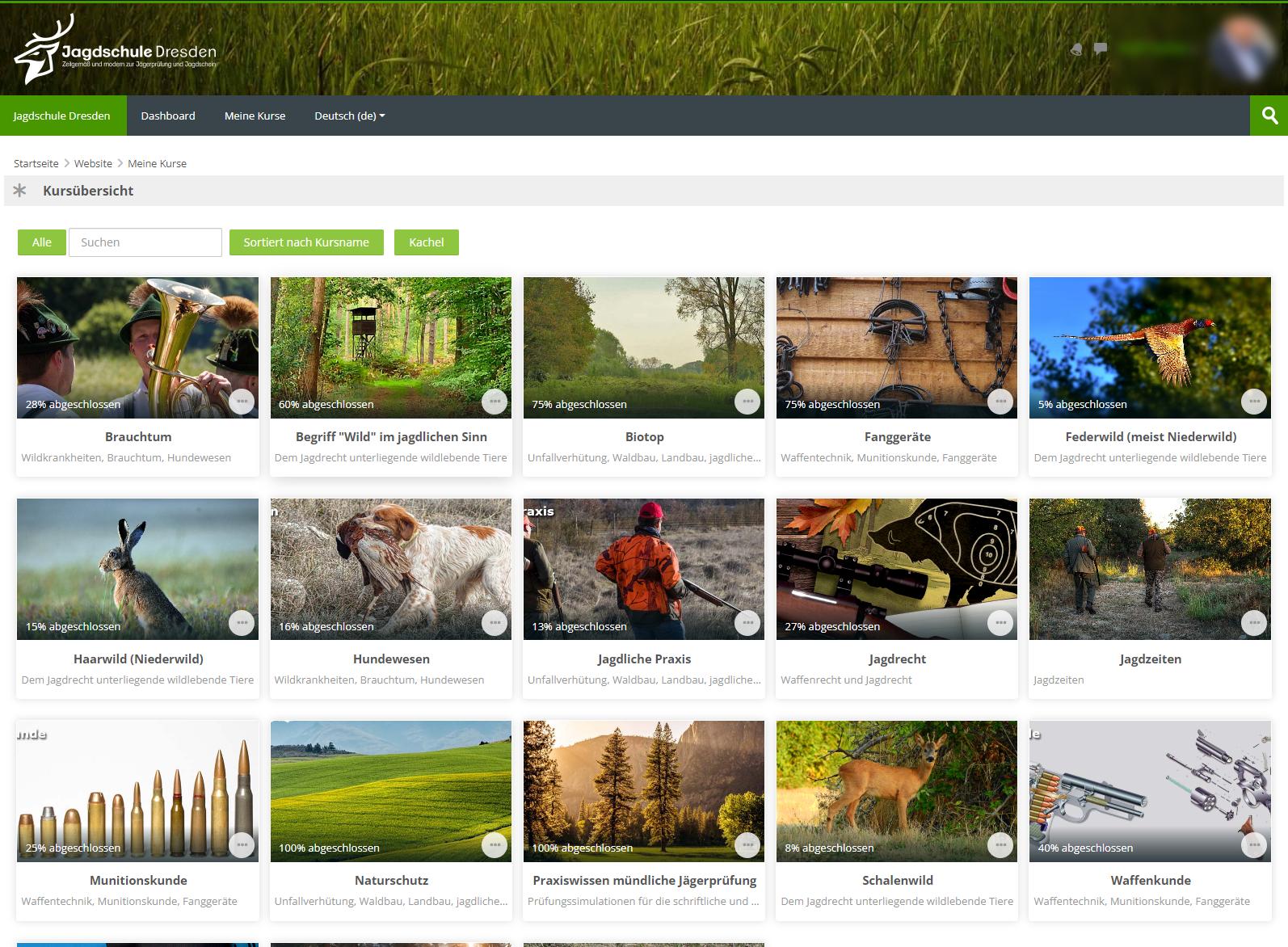Open options menu on Haarwild (Niederwild) card
Screen dimensions: 1288x947
click(242, 623)
